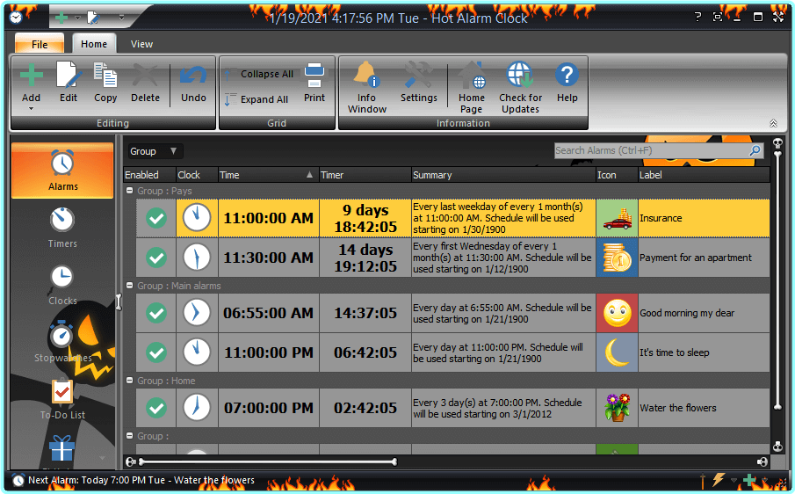
Task: Click the Timer column header
Action: coord(365,175)
